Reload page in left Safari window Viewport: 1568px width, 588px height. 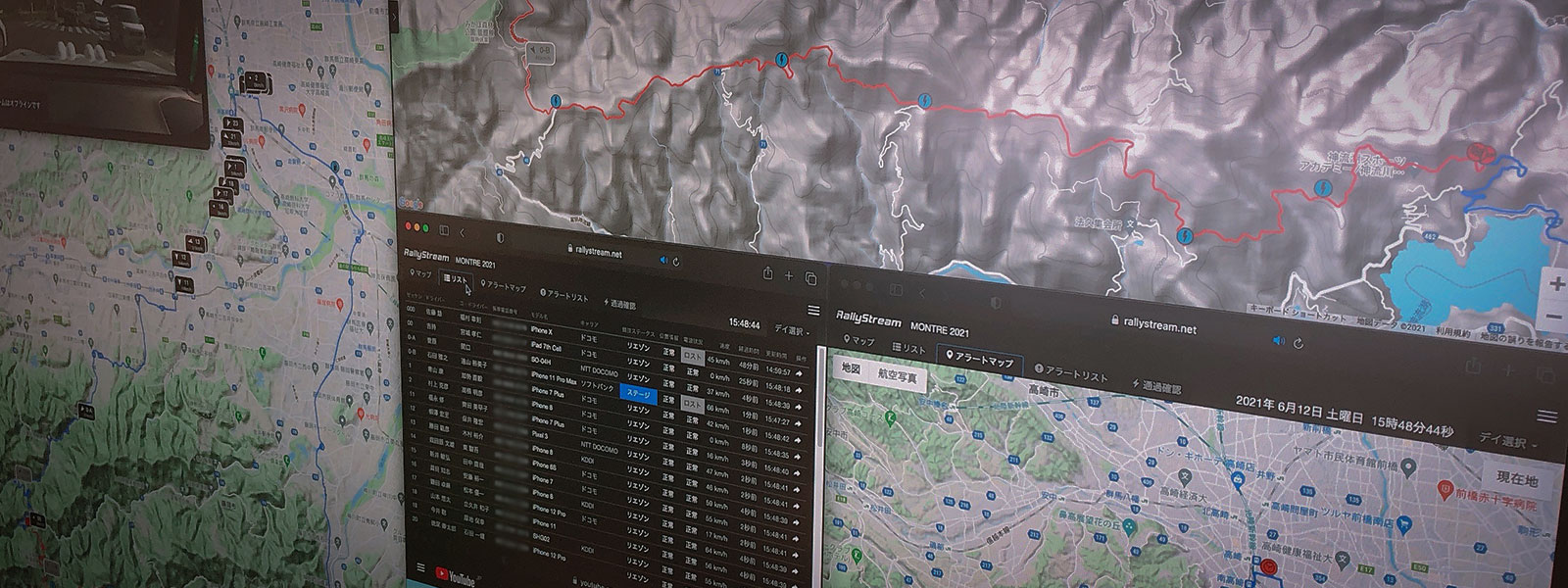tap(676, 262)
